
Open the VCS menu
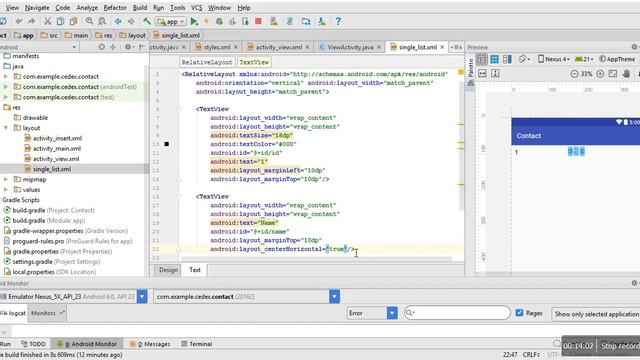click(x=196, y=8)
